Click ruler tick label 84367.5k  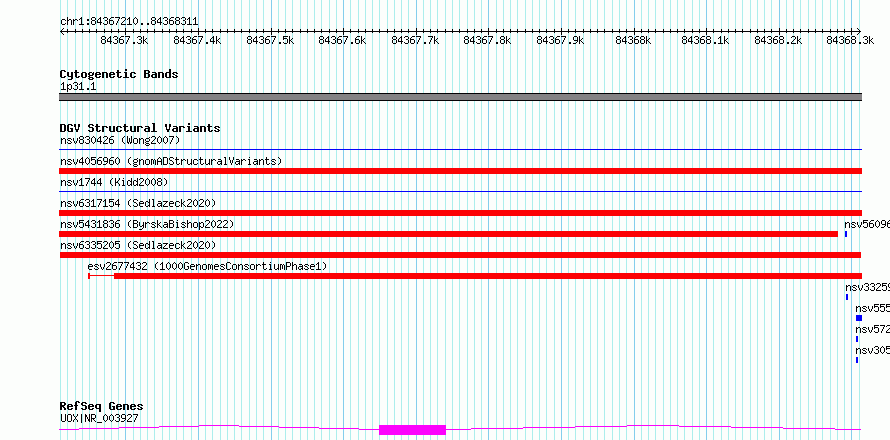point(270,40)
